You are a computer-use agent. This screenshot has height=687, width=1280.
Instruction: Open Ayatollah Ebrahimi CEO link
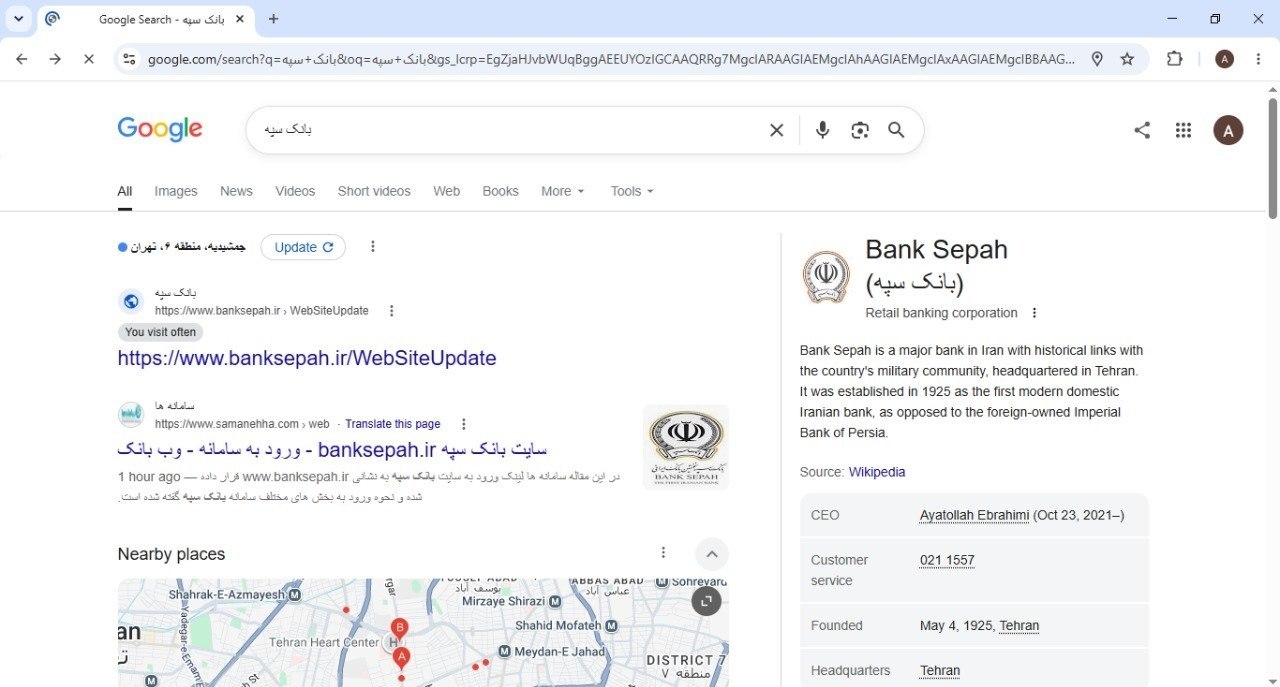click(974, 515)
